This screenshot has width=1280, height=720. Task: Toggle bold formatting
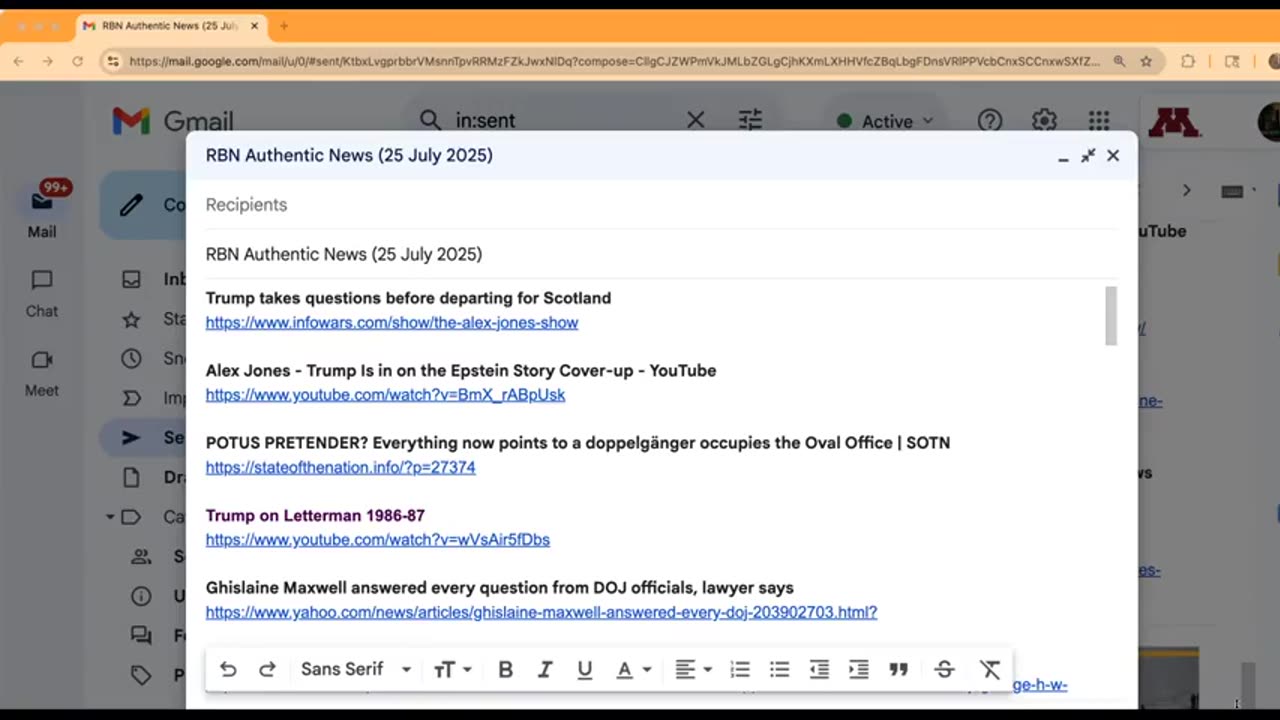point(505,669)
